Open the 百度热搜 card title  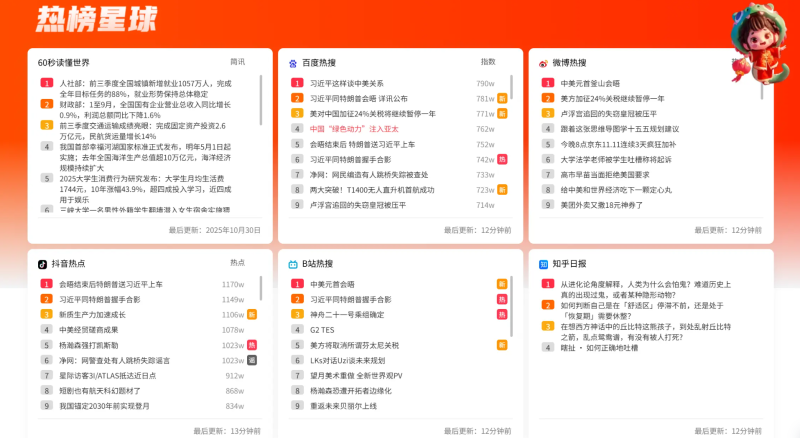tap(319, 63)
